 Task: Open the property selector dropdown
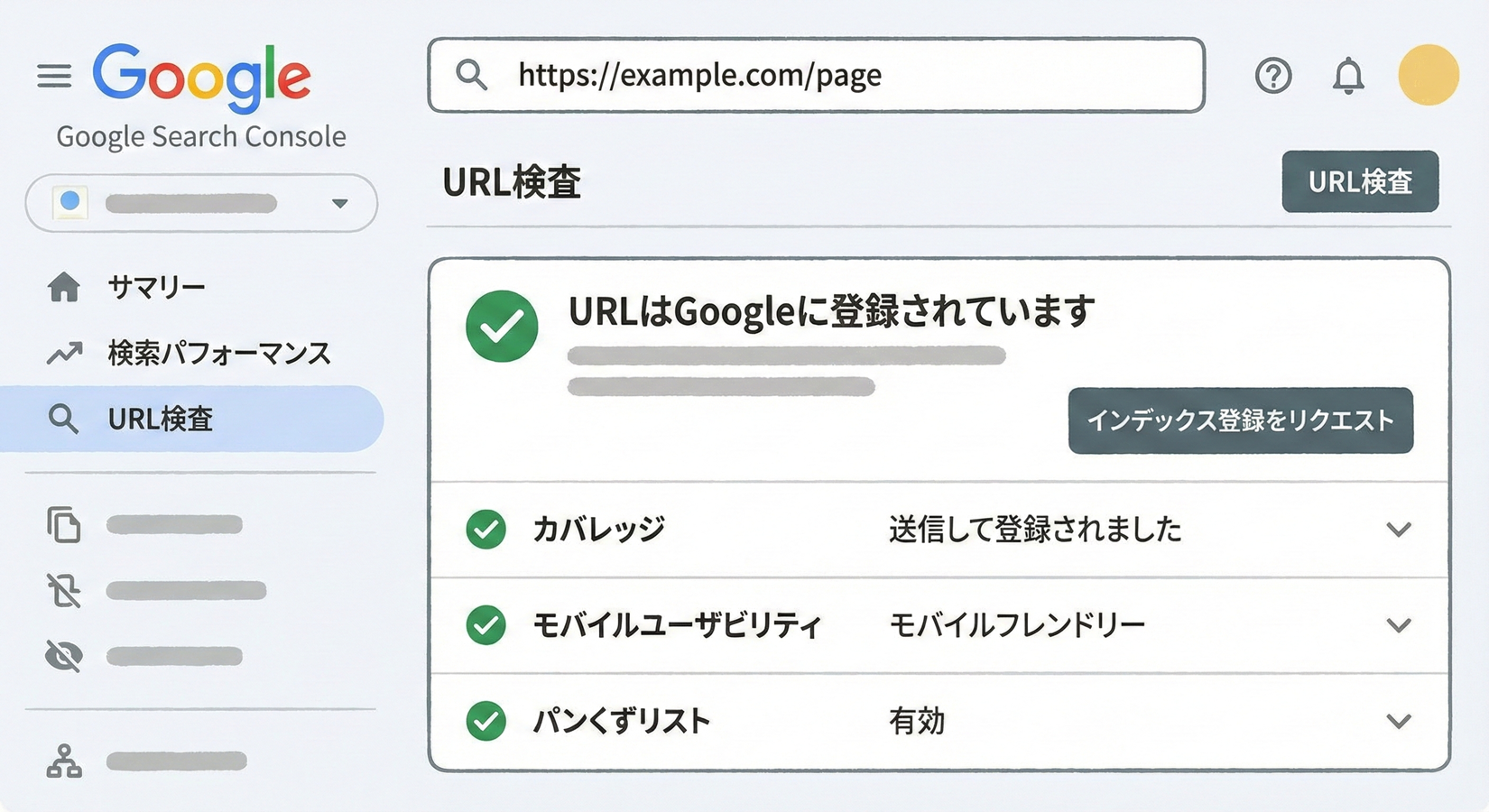(x=339, y=203)
